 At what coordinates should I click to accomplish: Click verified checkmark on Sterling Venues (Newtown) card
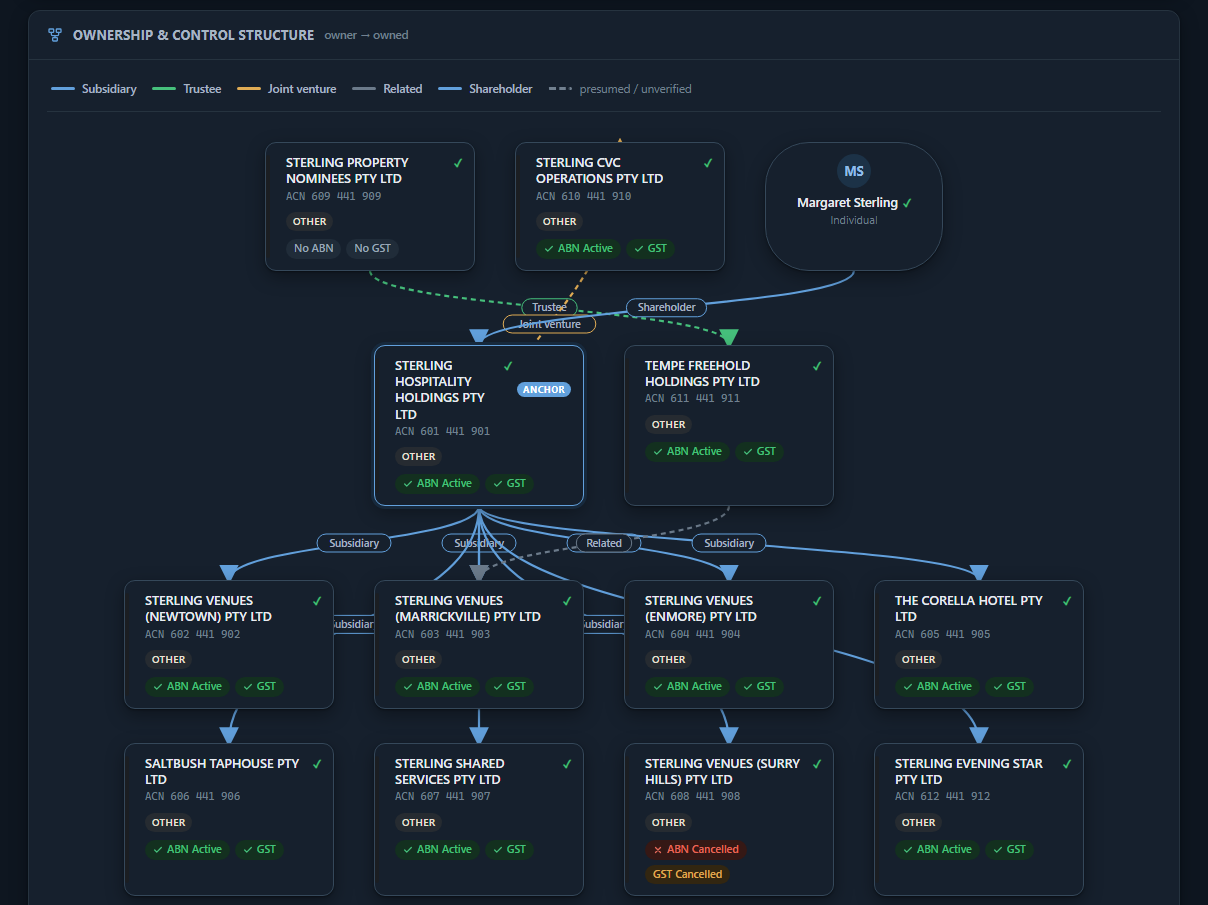tap(316, 601)
